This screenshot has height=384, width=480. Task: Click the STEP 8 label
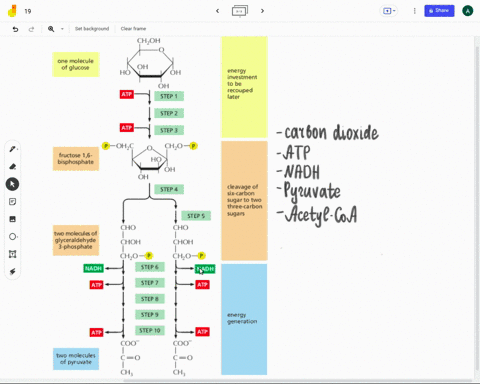point(150,299)
